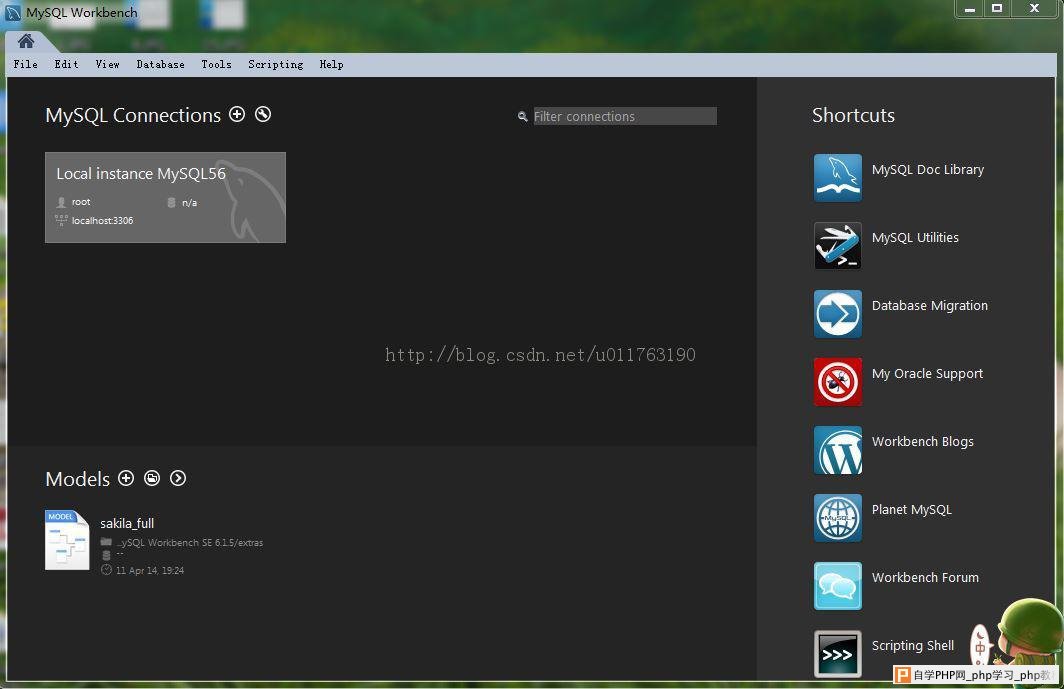Click the MySQL Workbench title bar icon
This screenshot has height=689, width=1064.
point(13,13)
